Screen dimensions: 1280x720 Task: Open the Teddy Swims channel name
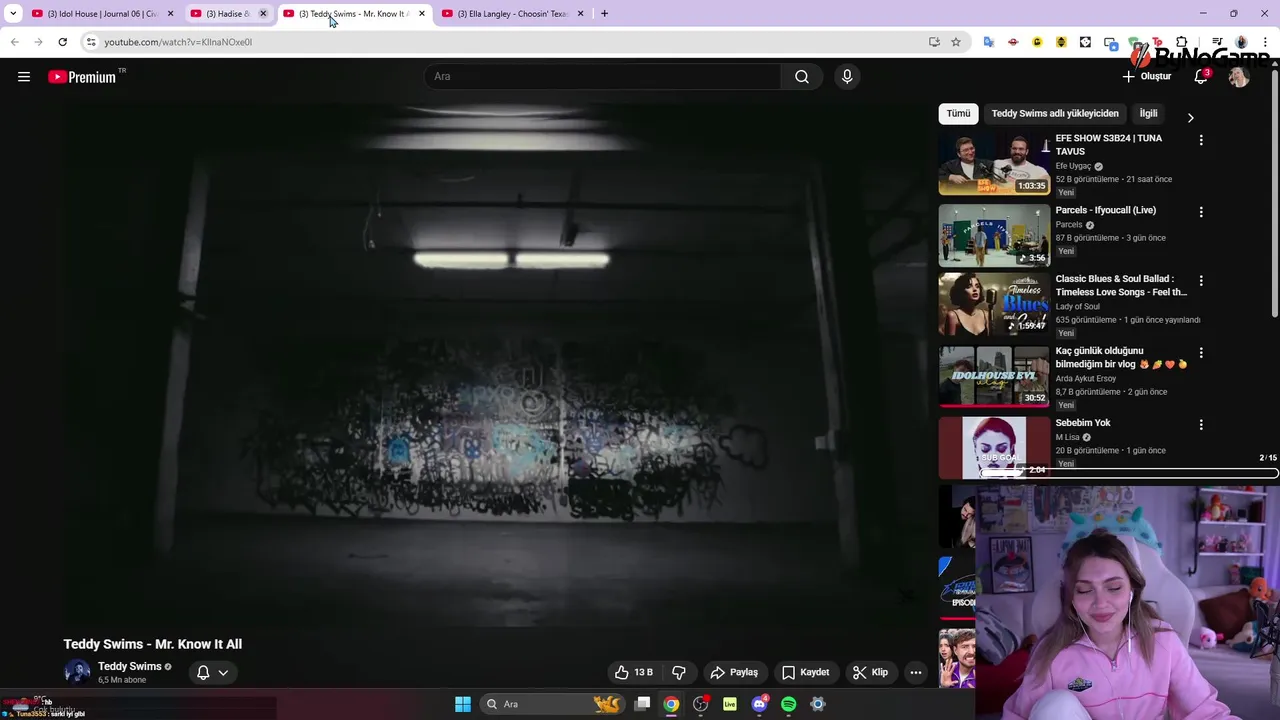(x=130, y=666)
